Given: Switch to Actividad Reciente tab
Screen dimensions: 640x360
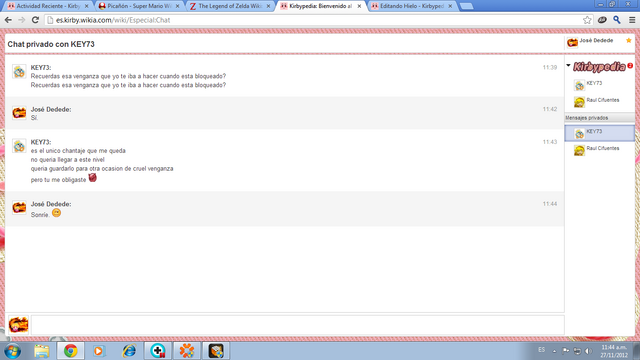Looking at the screenshot, I should (x=49, y=6).
